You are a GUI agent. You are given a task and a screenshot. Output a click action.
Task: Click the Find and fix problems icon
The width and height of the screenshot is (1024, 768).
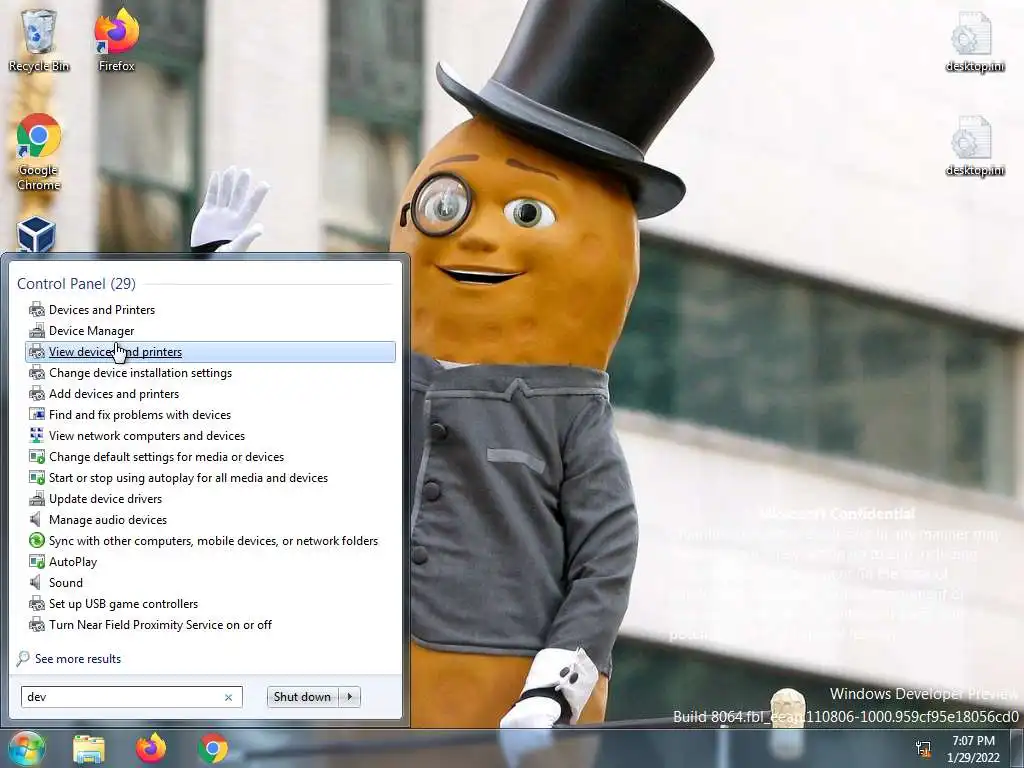[x=37, y=415]
